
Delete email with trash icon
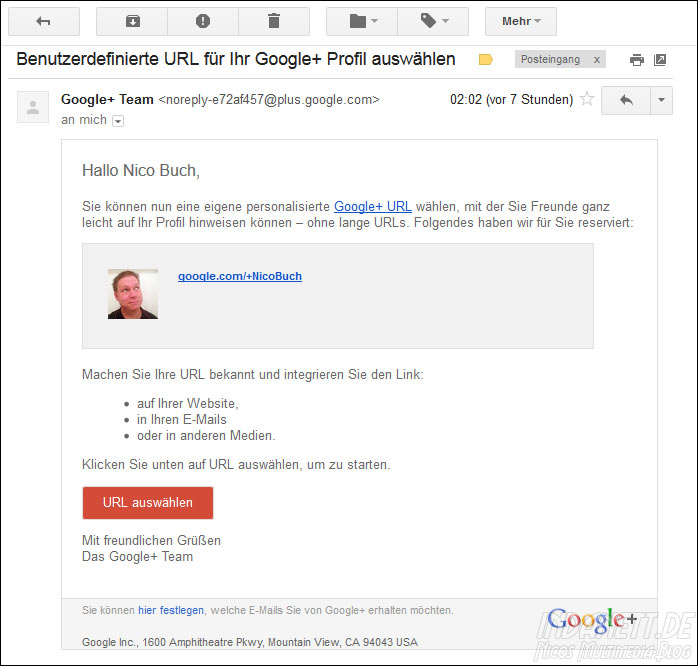click(274, 21)
